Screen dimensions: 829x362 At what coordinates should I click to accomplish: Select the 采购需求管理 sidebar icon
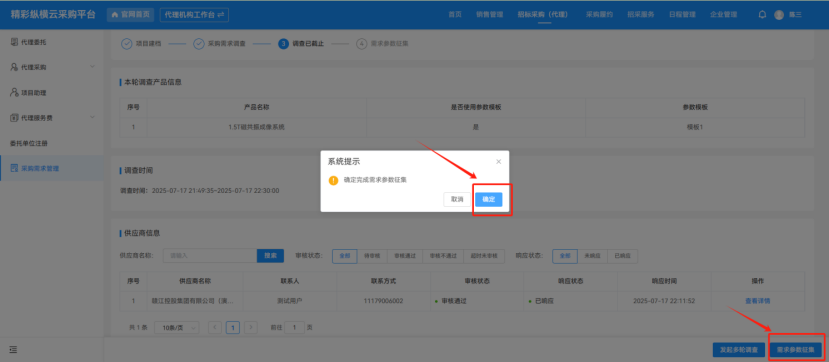(14, 169)
